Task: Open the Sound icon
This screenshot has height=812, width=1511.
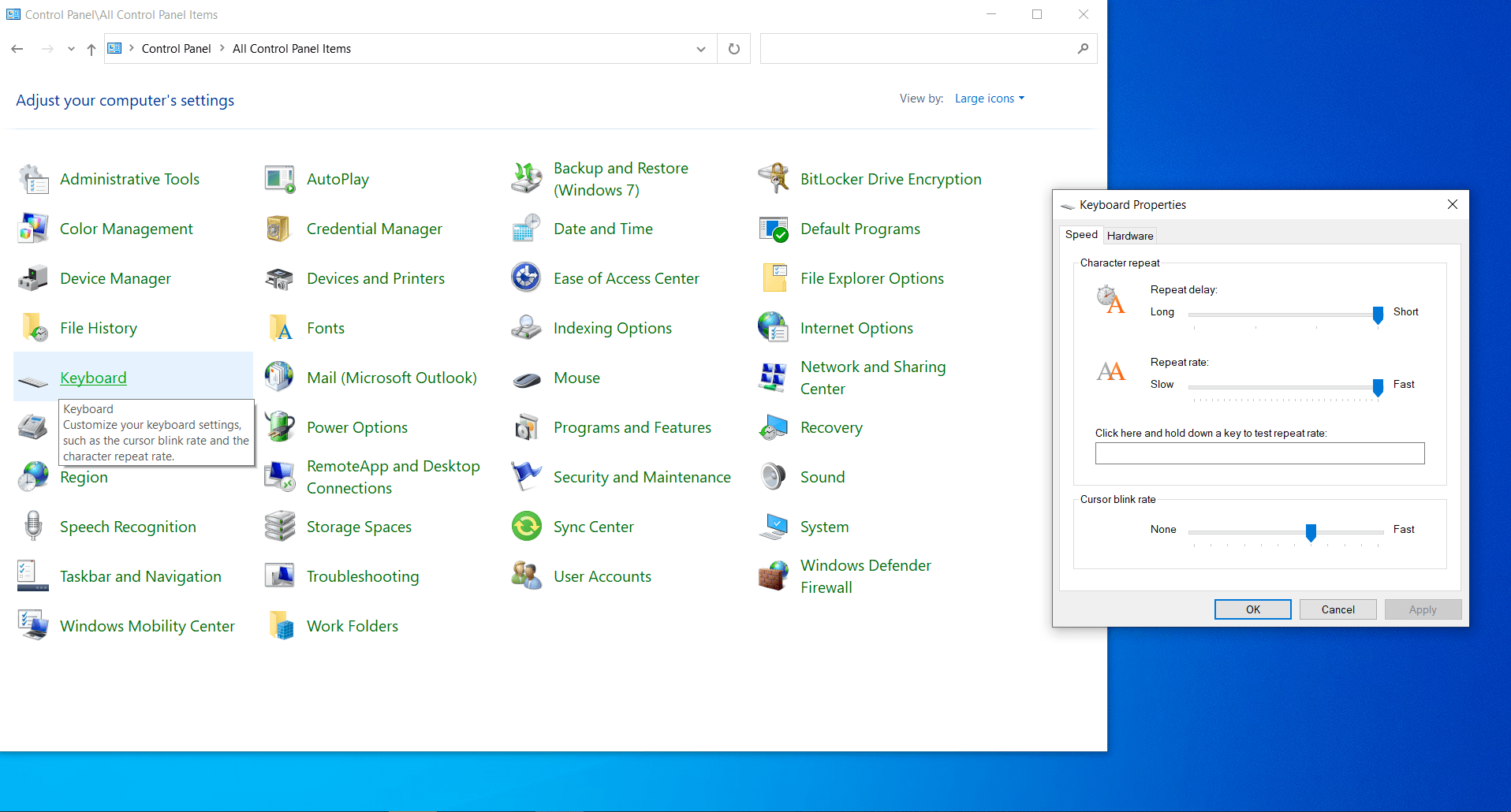Action: click(x=774, y=478)
